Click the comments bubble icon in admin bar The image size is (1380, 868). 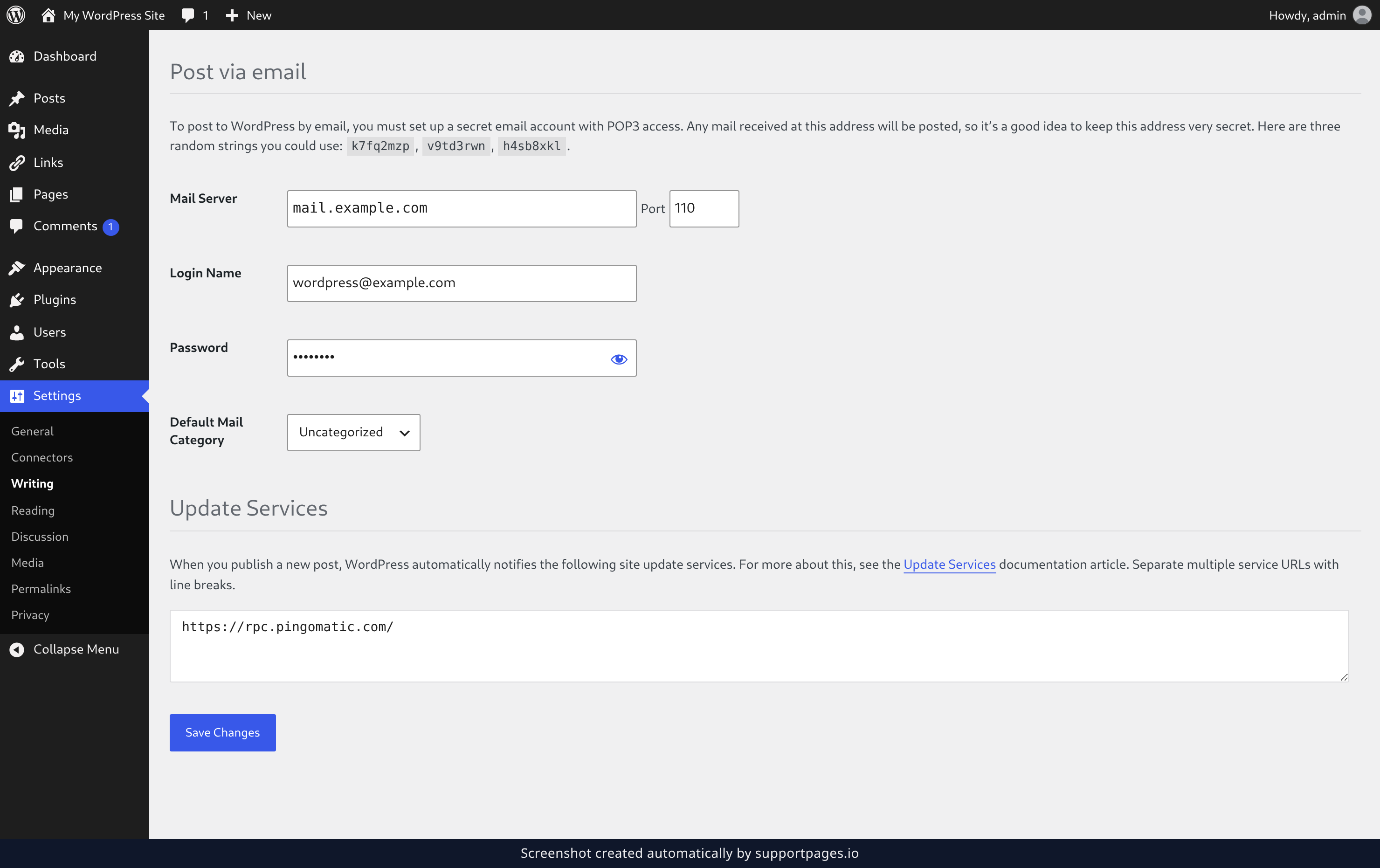pyautogui.click(x=188, y=15)
